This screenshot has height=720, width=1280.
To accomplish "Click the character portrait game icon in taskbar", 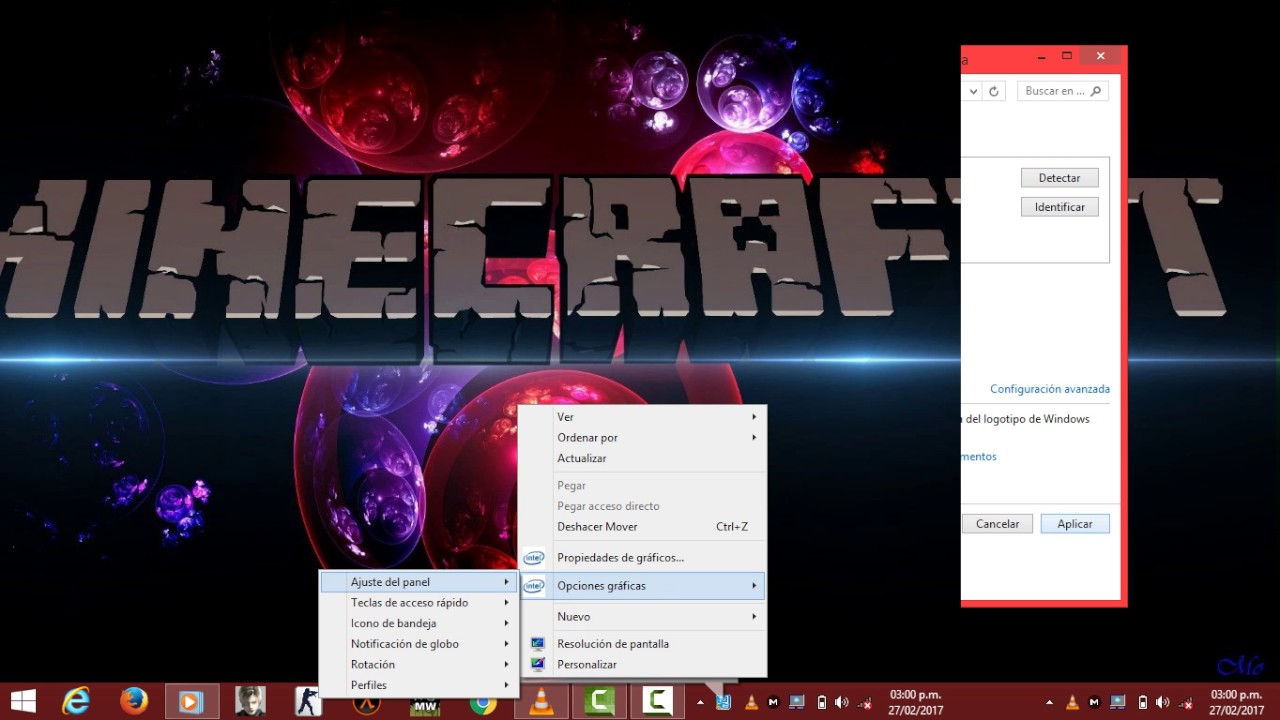I will click(x=250, y=702).
